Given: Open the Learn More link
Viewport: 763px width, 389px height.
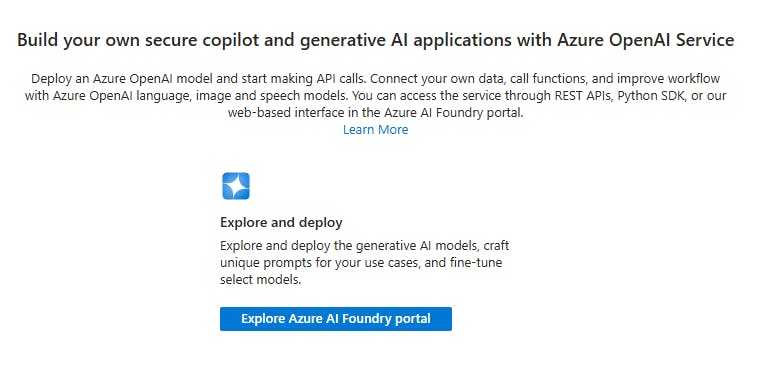Looking at the screenshot, I should coord(376,130).
